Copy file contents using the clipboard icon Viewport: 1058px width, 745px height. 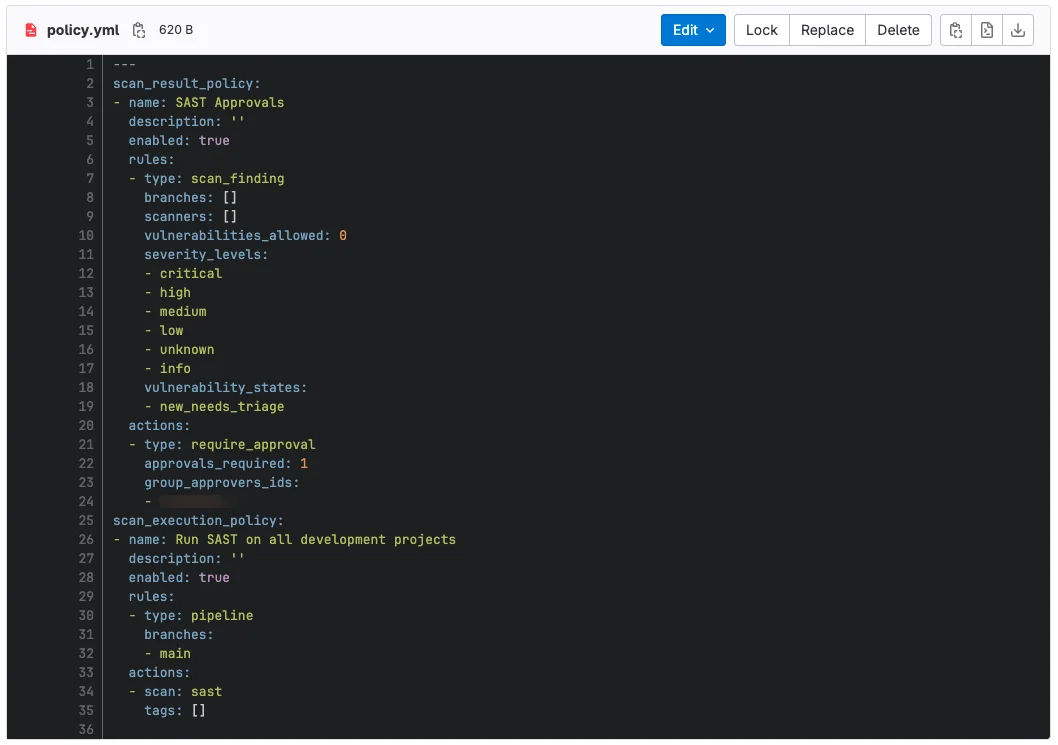click(x=956, y=30)
